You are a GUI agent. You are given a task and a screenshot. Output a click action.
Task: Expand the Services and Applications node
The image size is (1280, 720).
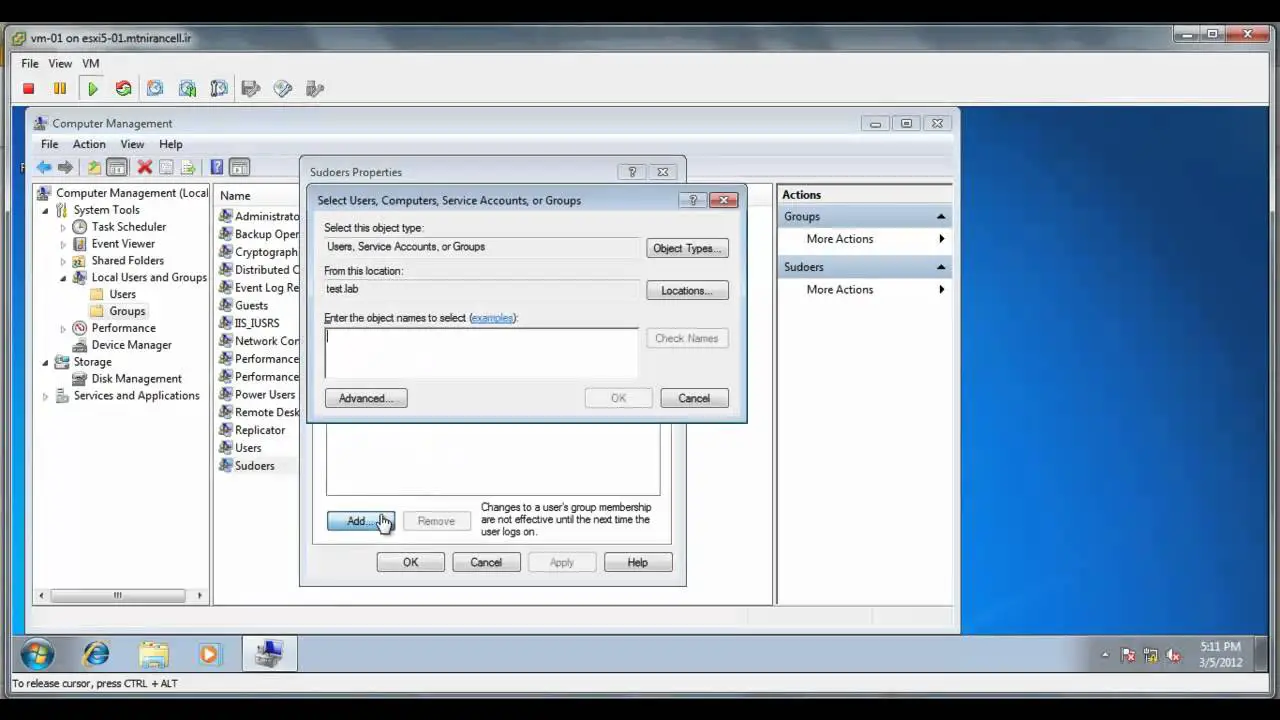click(x=45, y=396)
